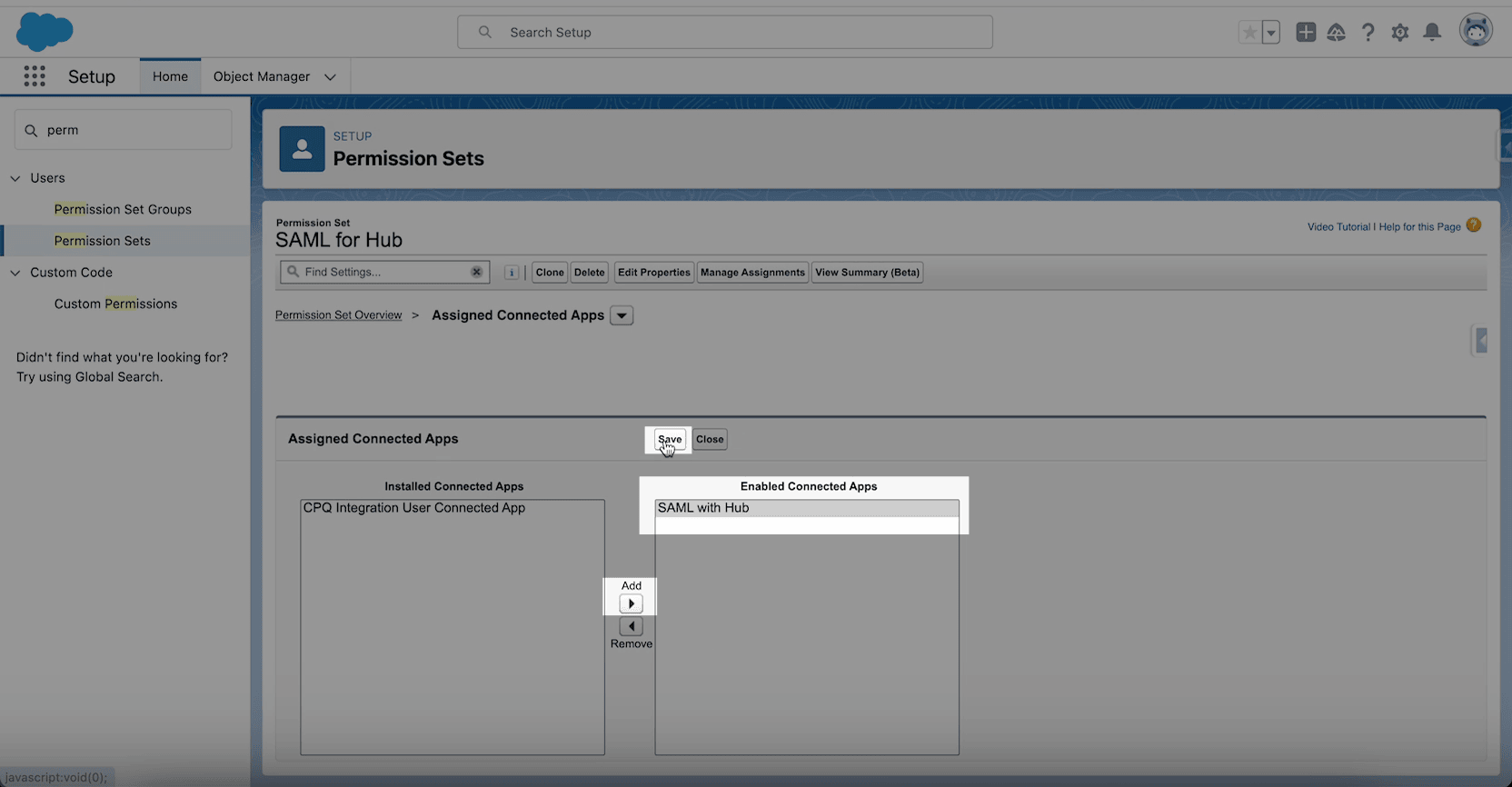Click the Permission Sets page header icon
Screen dimensions: 1512x787
(x=302, y=149)
